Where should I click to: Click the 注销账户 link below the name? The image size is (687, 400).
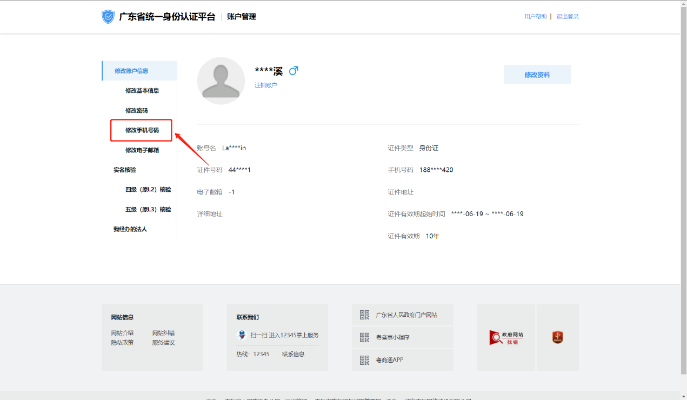click(x=265, y=86)
